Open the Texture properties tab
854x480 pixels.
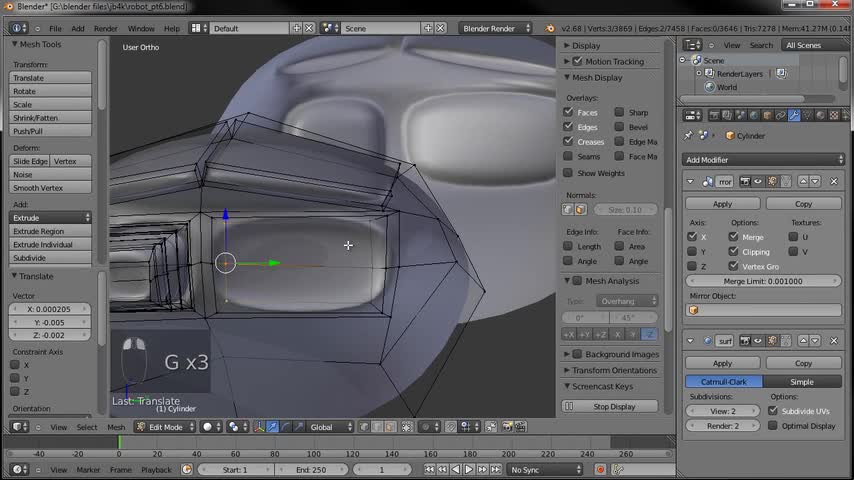[x=834, y=116]
